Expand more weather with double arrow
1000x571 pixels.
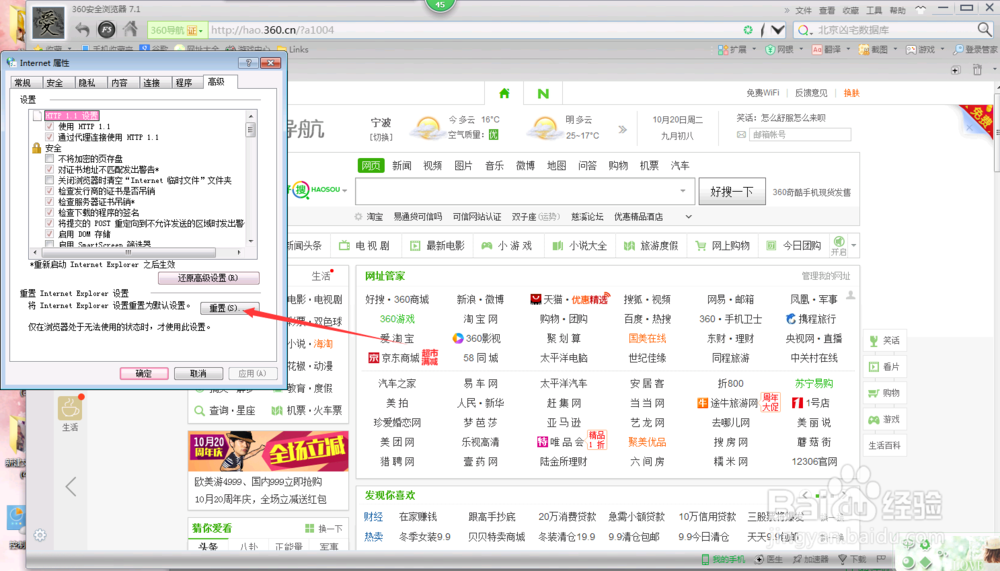622,130
